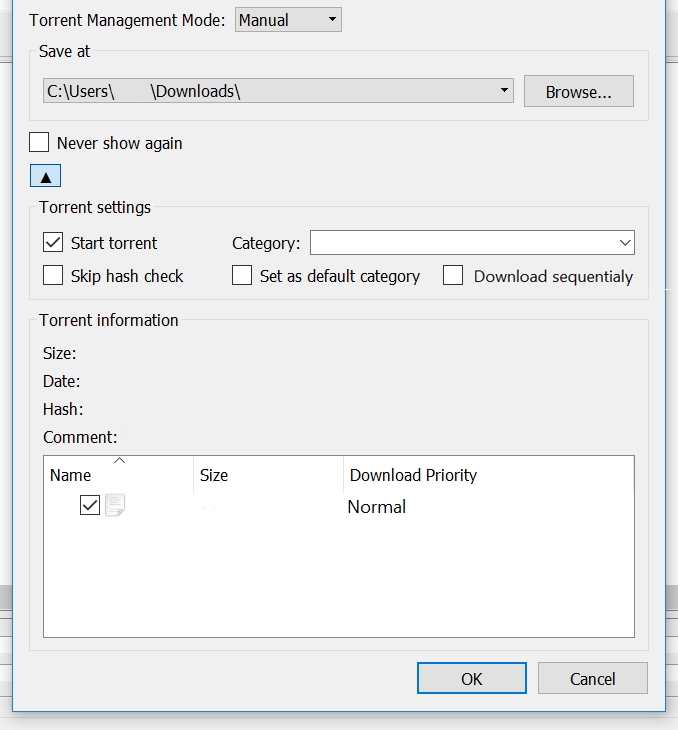Open the Category combo box
Viewport: 678px width, 730px height.
click(x=472, y=243)
